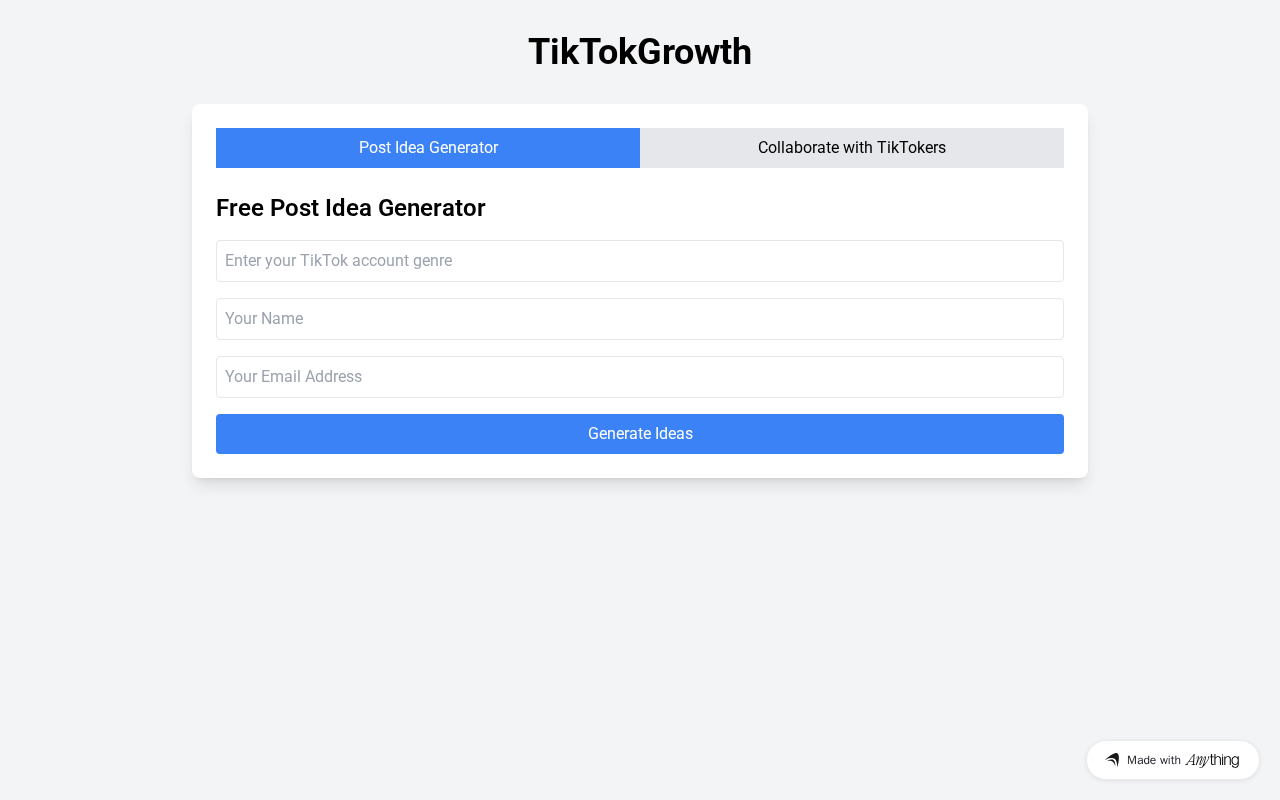The height and width of the screenshot is (800, 1280).
Task: Choose the gray Collaborate with TikTokers tab
Action: point(852,148)
